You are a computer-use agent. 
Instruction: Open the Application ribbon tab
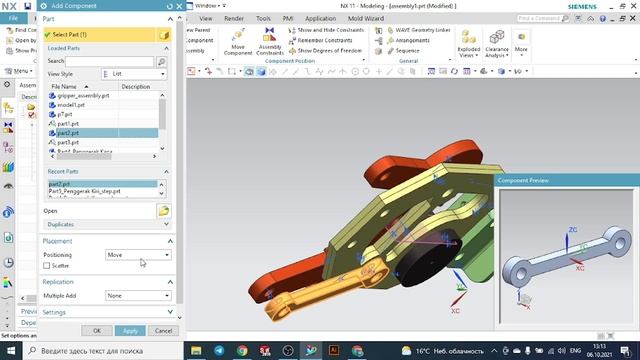[320, 18]
